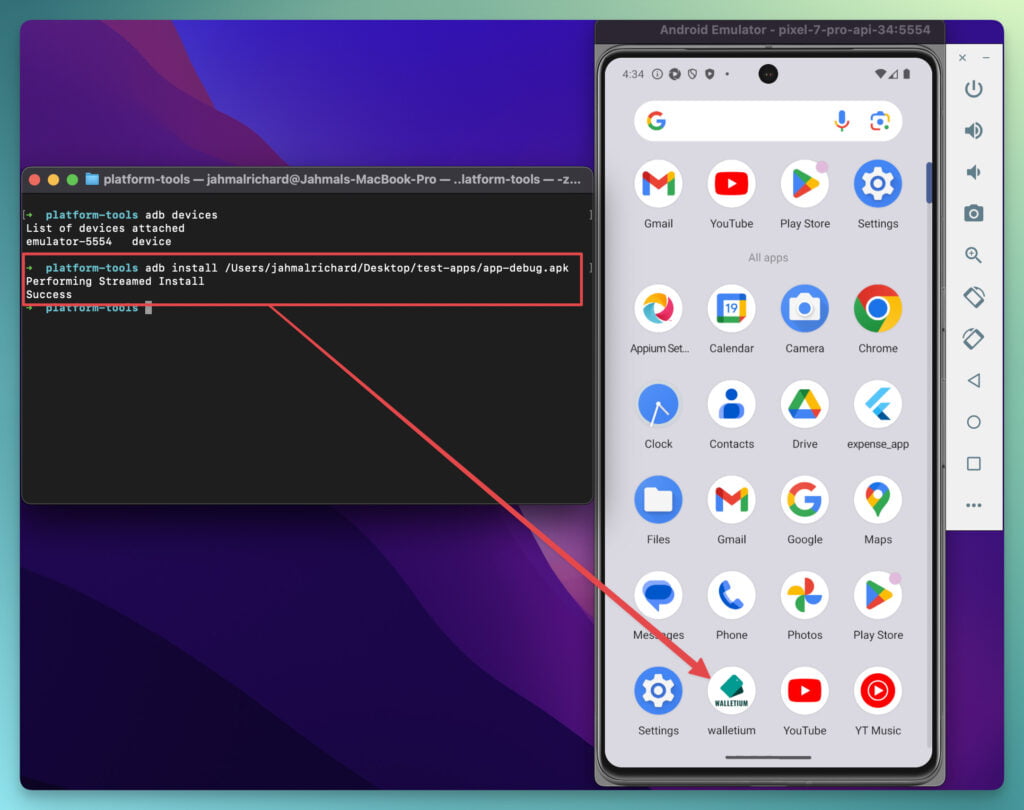Click the terminal yellow minimize button
Screen dimensions: 1024x810
click(54, 180)
